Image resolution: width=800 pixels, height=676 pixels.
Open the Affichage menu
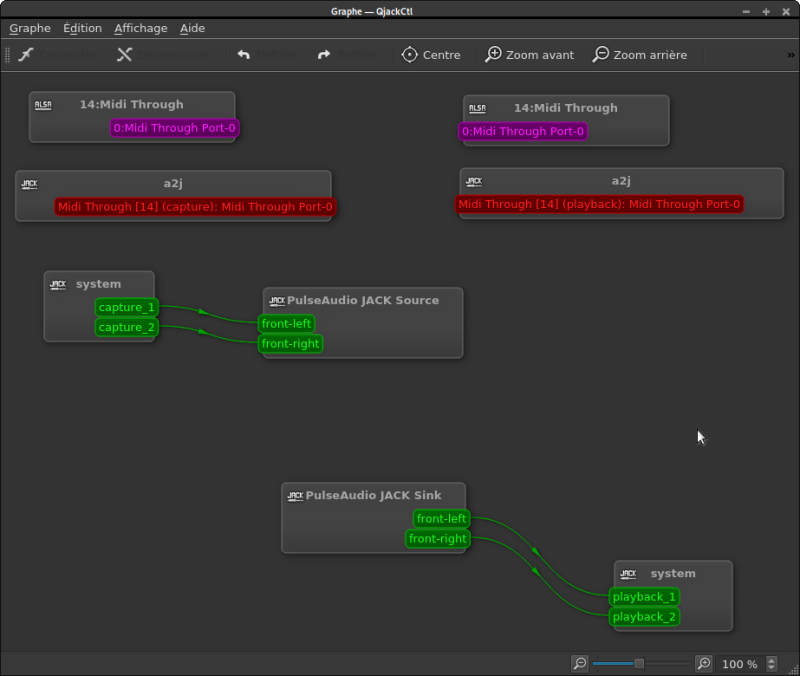click(x=141, y=28)
